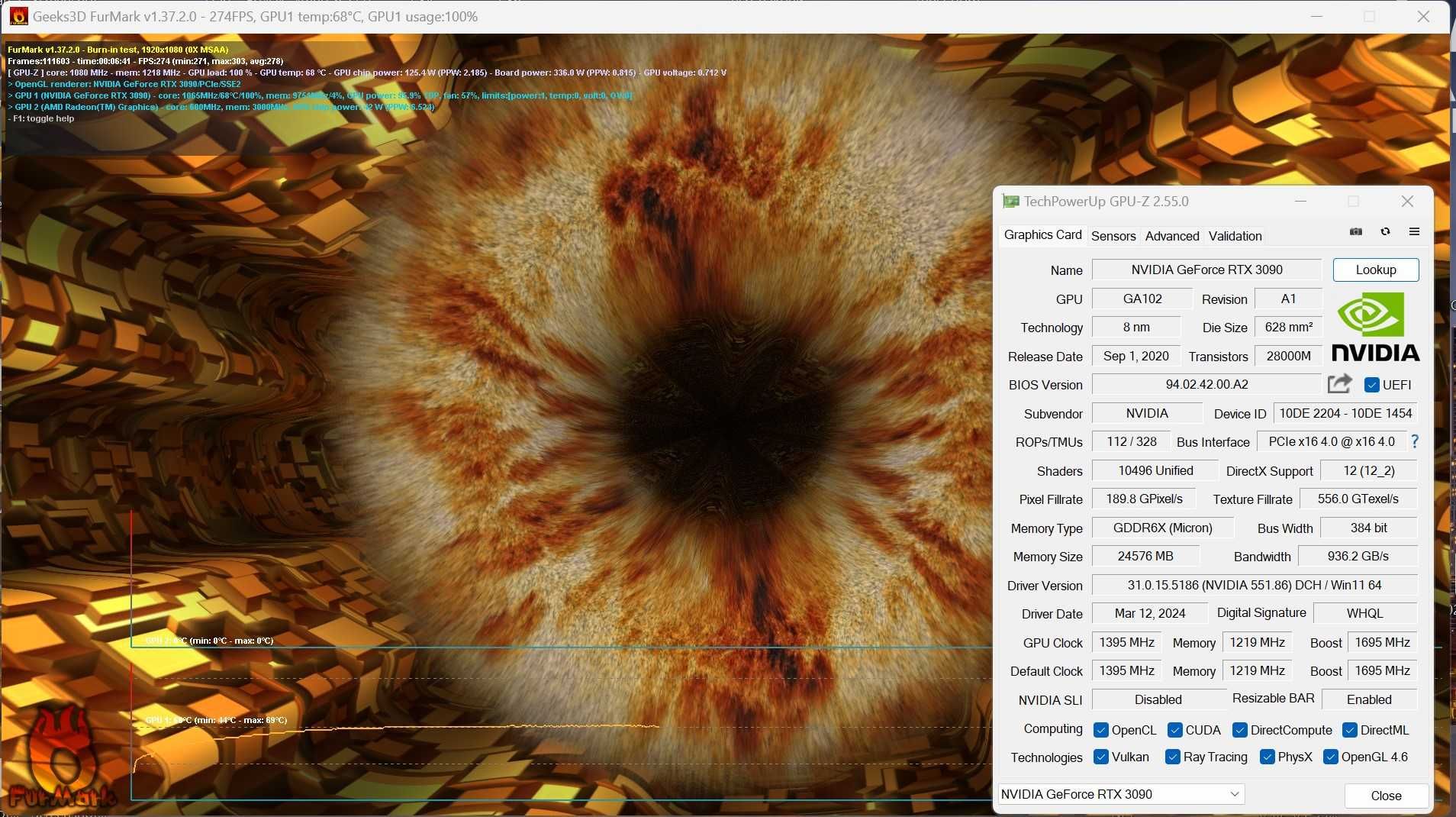The height and width of the screenshot is (817, 1456).
Task: Minimize the FurMark window
Action: pyautogui.click(x=1316, y=16)
